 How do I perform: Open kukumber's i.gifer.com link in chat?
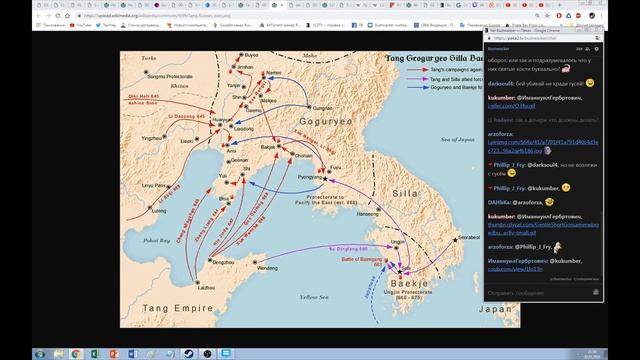click(511, 106)
